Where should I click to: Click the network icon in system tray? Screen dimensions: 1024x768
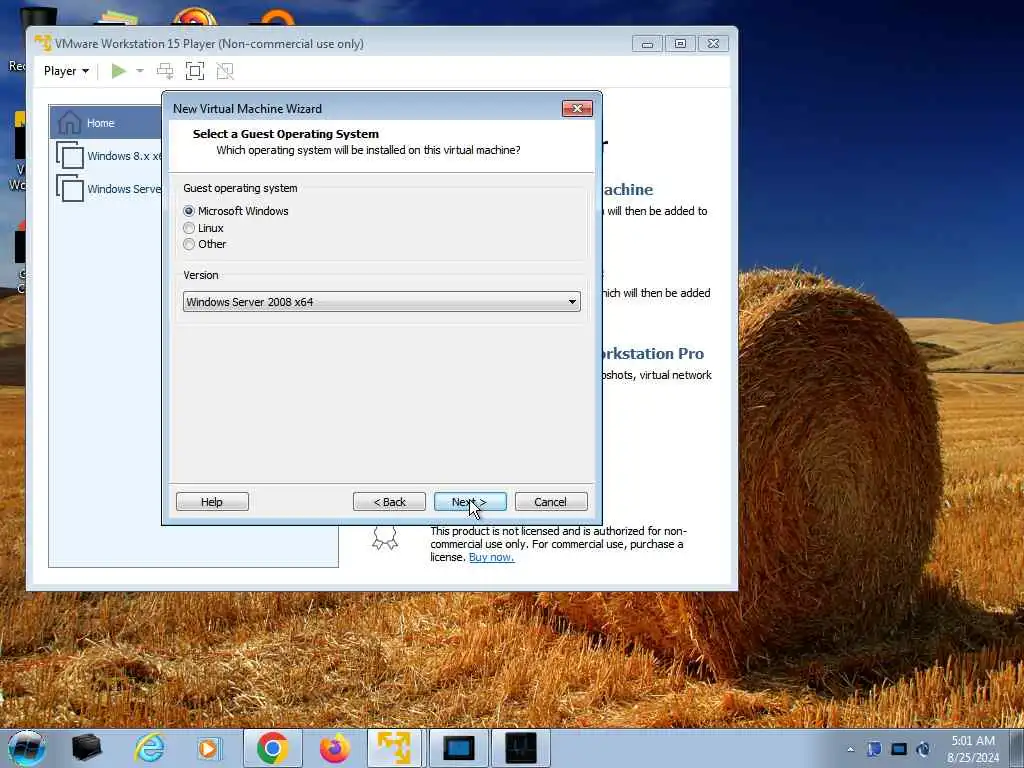coord(899,749)
